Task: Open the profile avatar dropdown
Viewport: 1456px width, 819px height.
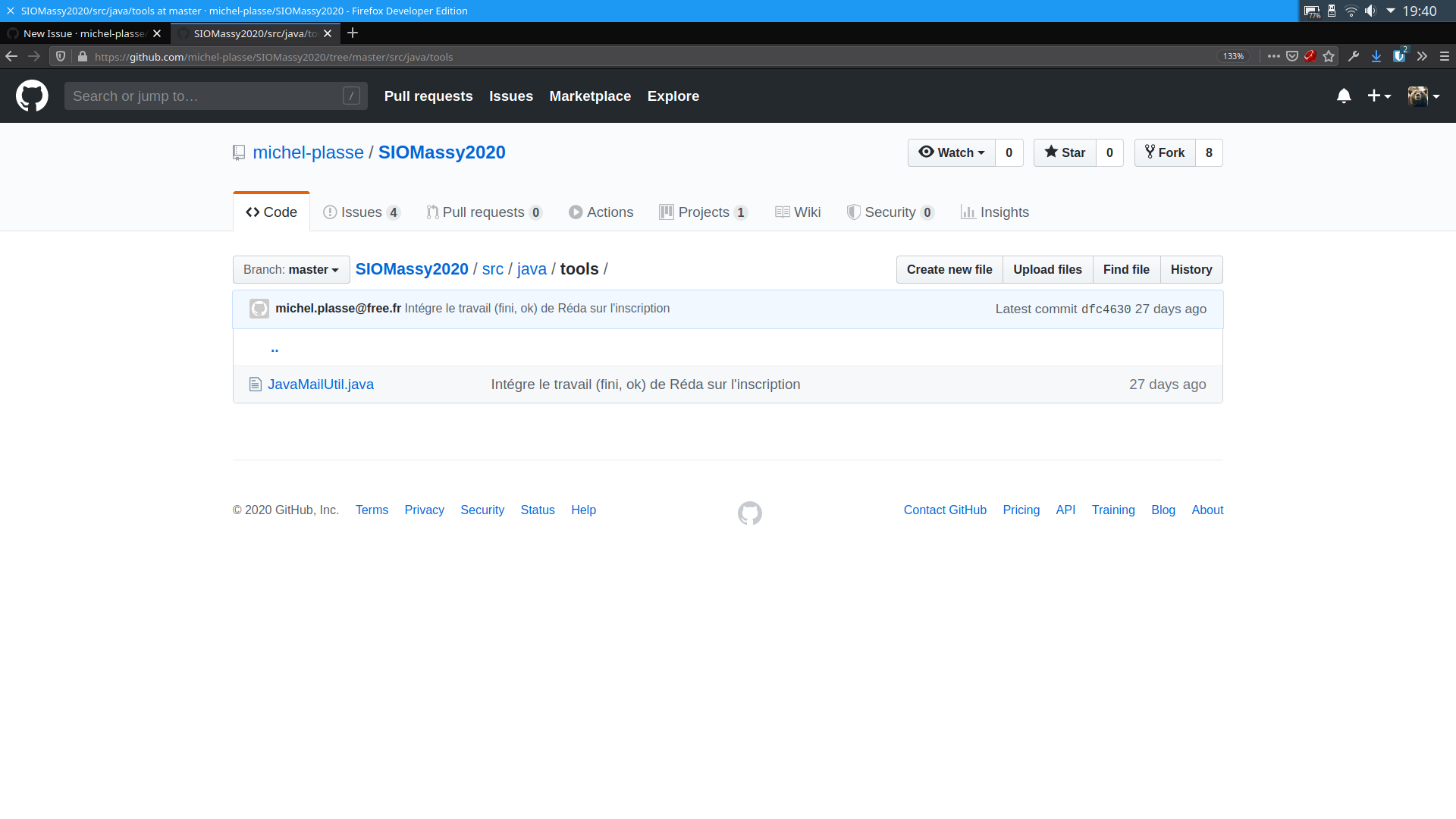Action: pyautogui.click(x=1424, y=96)
